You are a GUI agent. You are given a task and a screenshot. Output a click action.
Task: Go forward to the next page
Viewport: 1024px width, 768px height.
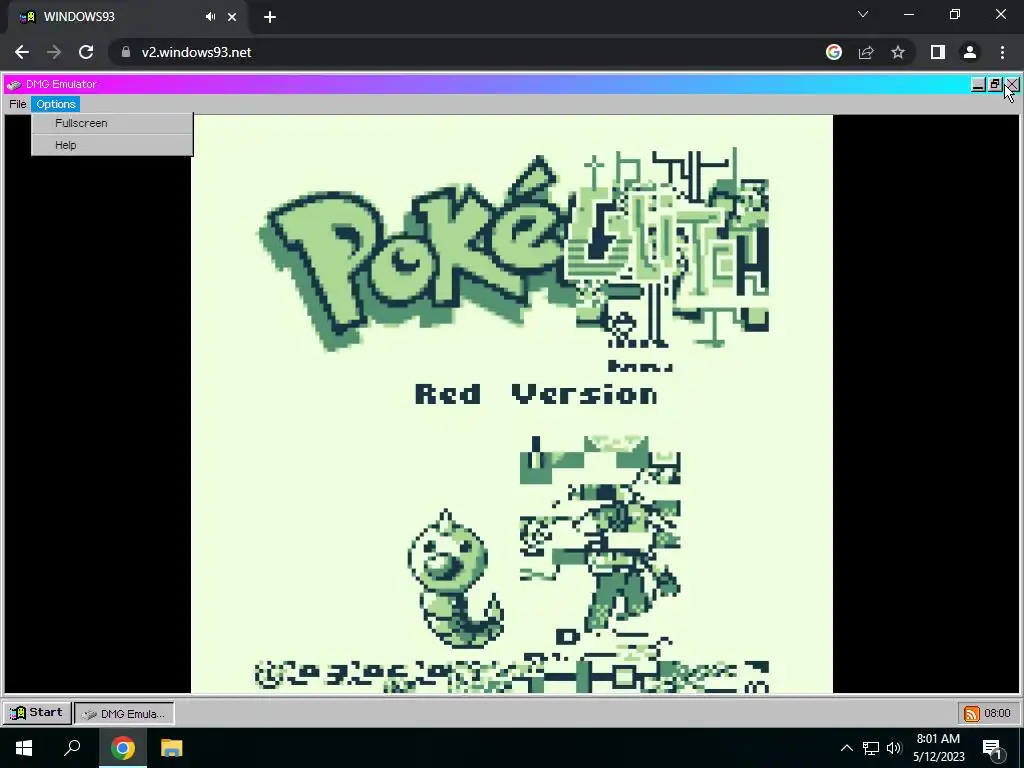coord(54,52)
